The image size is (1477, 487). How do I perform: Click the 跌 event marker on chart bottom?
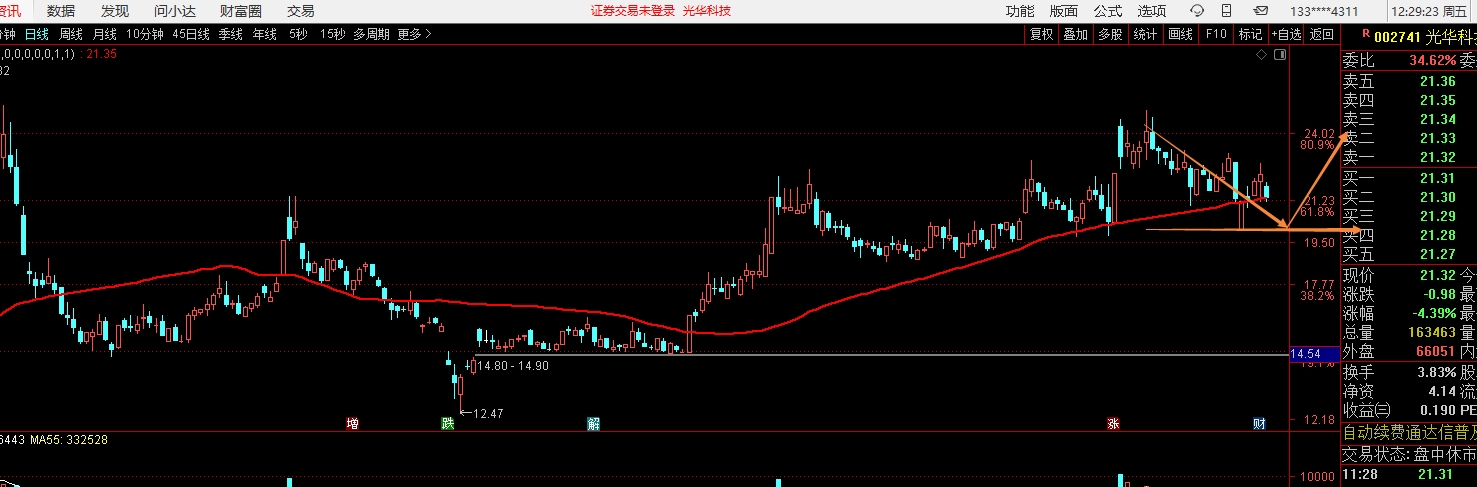pyautogui.click(x=448, y=424)
